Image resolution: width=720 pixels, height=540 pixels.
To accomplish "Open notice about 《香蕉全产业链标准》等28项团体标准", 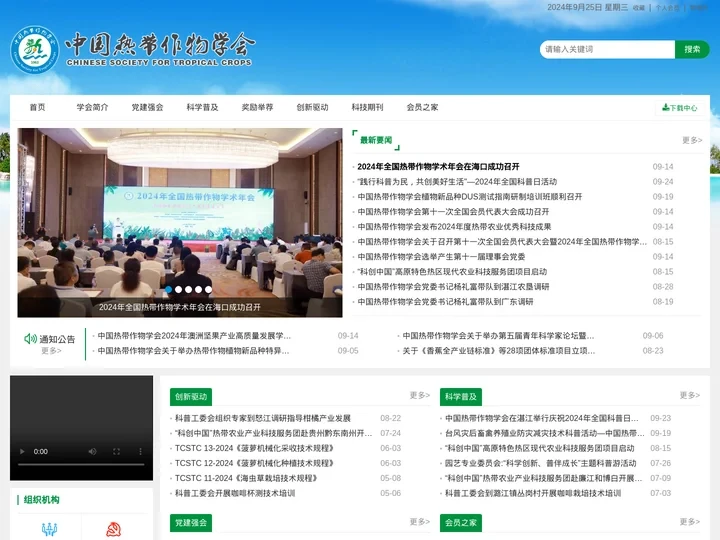I will (499, 351).
